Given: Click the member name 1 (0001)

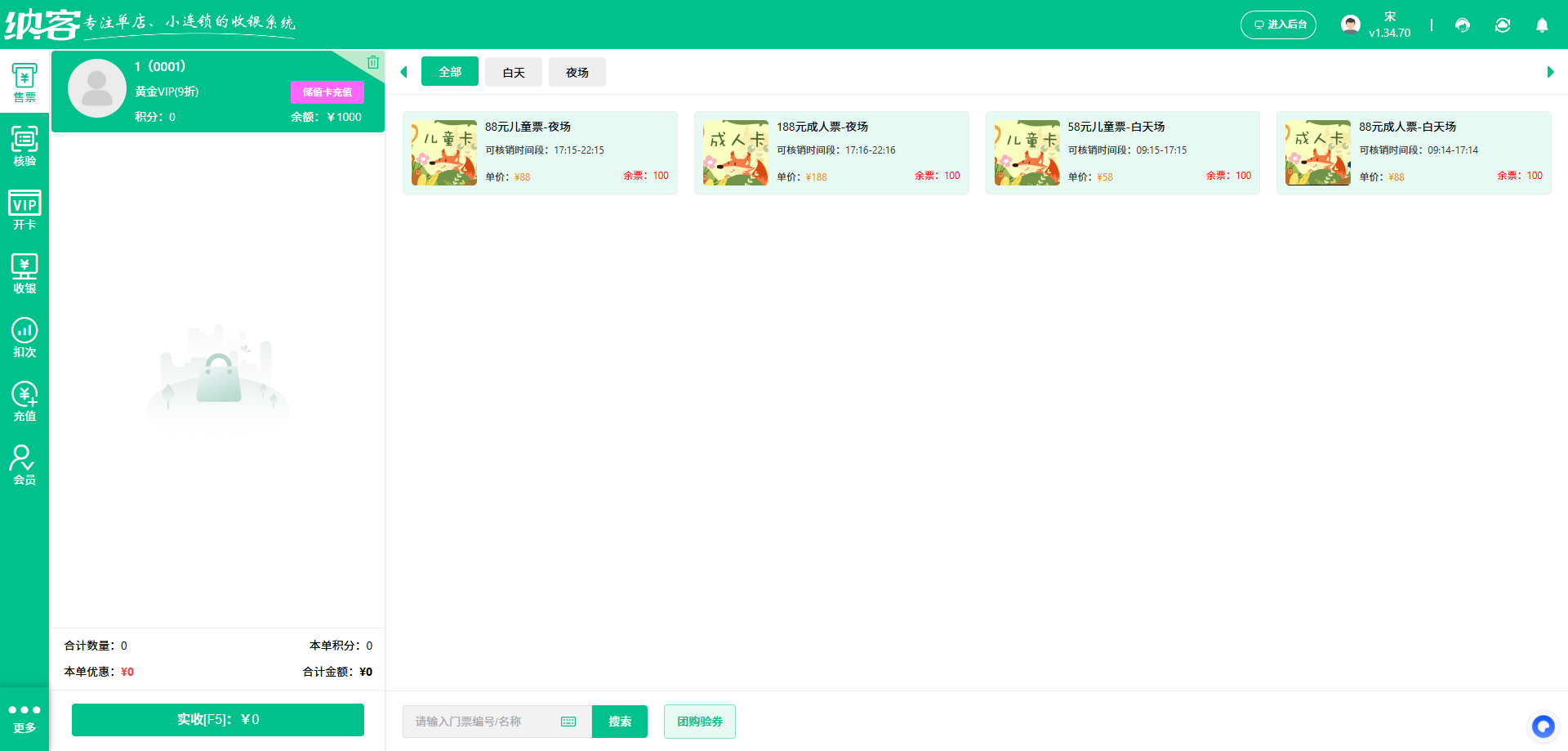Looking at the screenshot, I should 160,66.
